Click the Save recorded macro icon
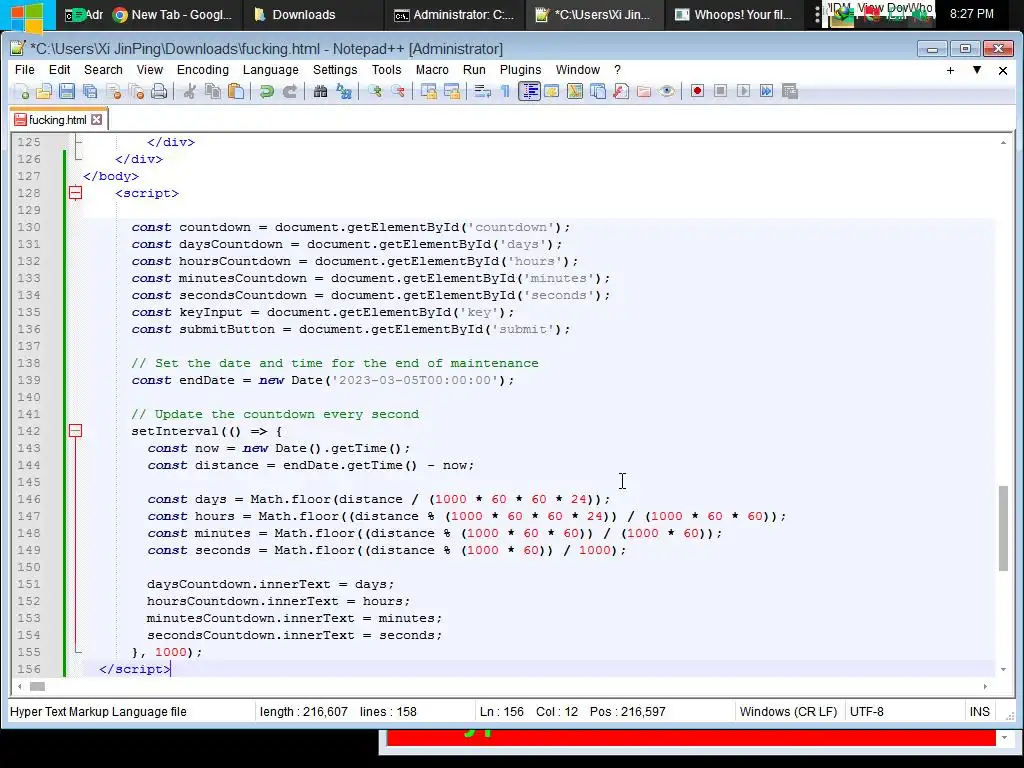 pyautogui.click(x=790, y=91)
